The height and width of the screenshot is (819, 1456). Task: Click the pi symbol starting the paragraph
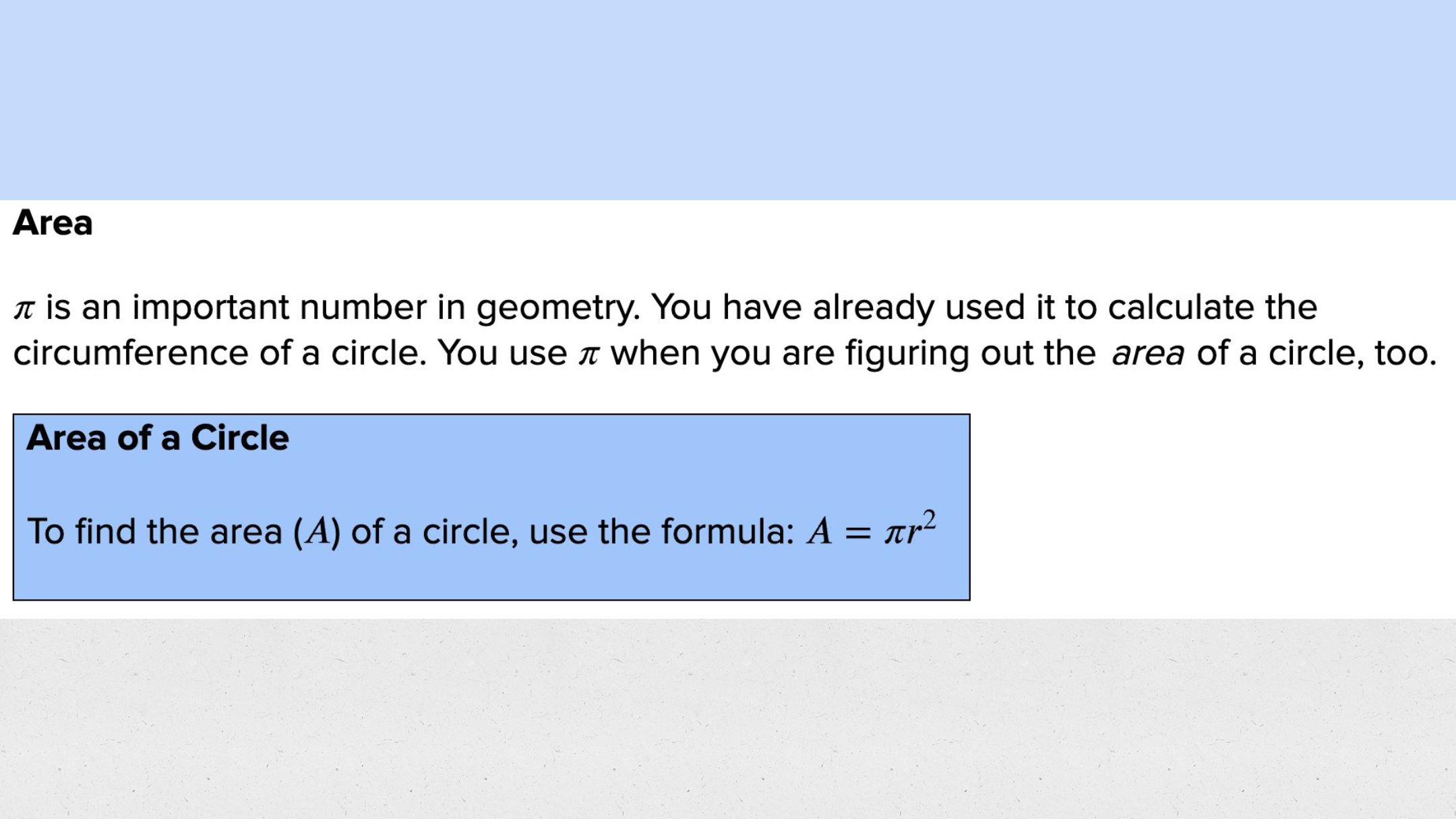click(24, 309)
